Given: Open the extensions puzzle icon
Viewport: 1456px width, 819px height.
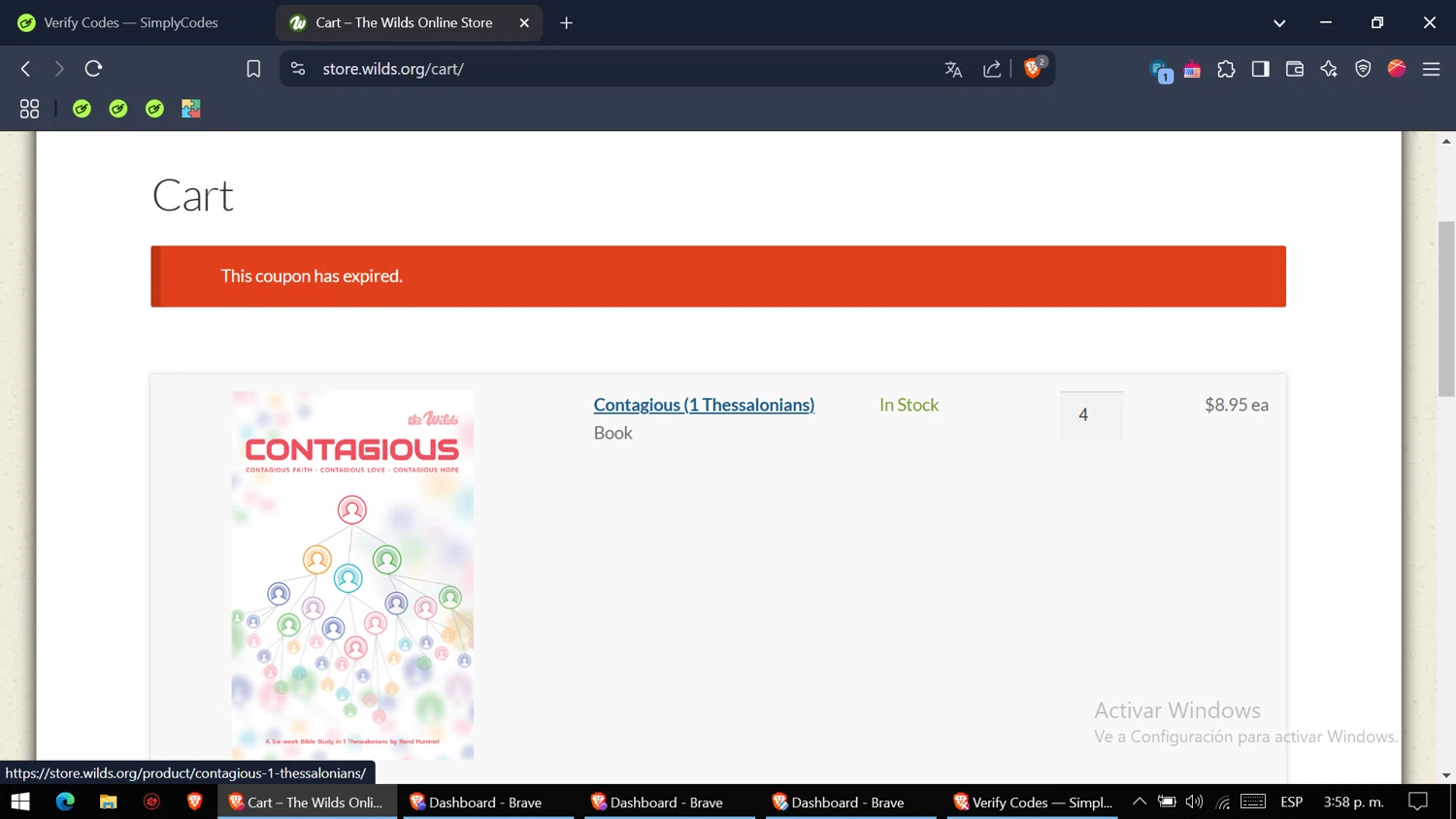Looking at the screenshot, I should pyautogui.click(x=1226, y=69).
